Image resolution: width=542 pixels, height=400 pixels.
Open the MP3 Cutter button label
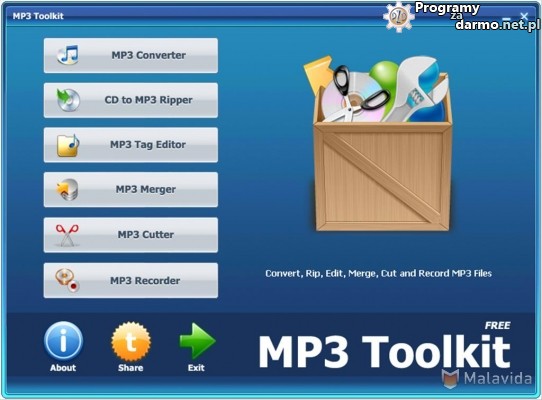click(x=146, y=234)
